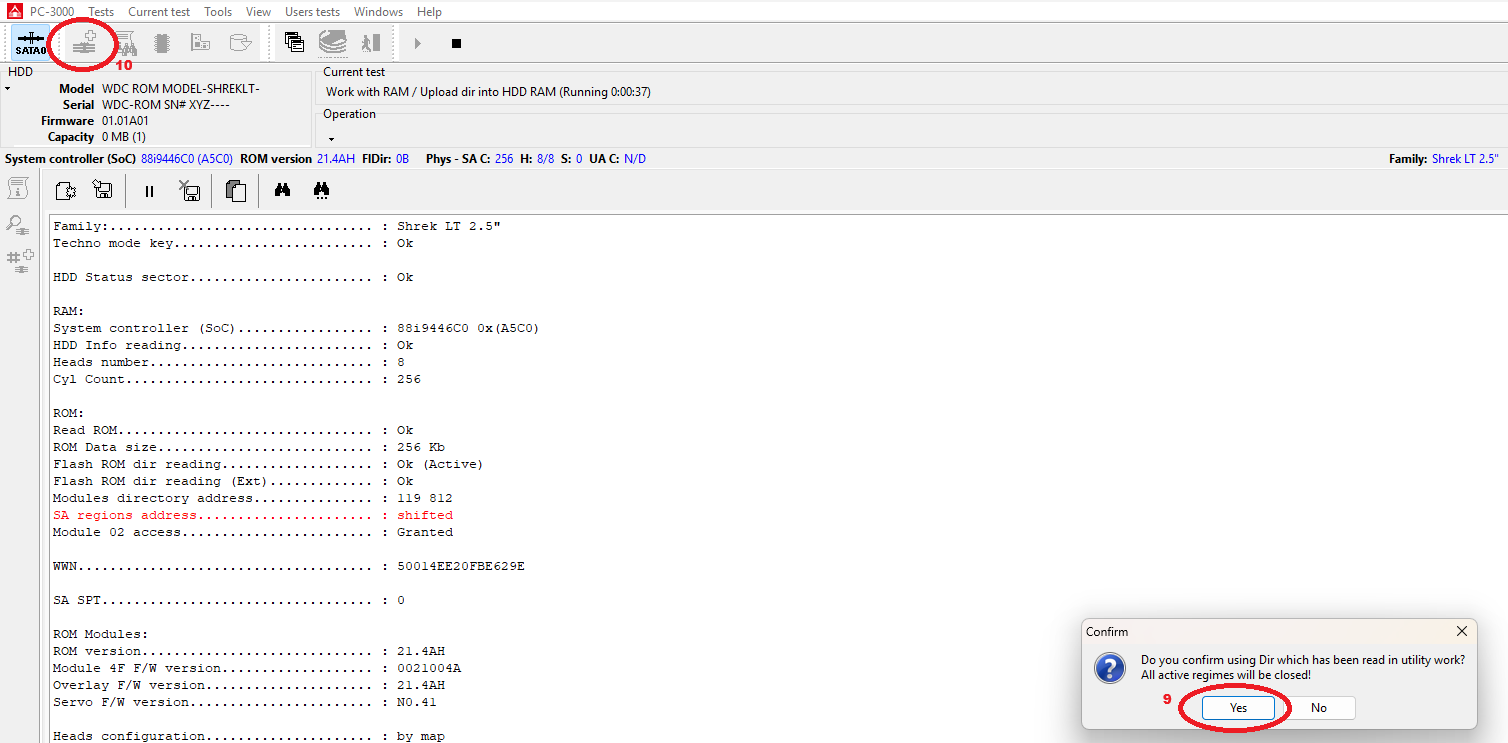1508x743 pixels.
Task: Close the Confirm dialog with X
Action: pyautogui.click(x=1461, y=632)
